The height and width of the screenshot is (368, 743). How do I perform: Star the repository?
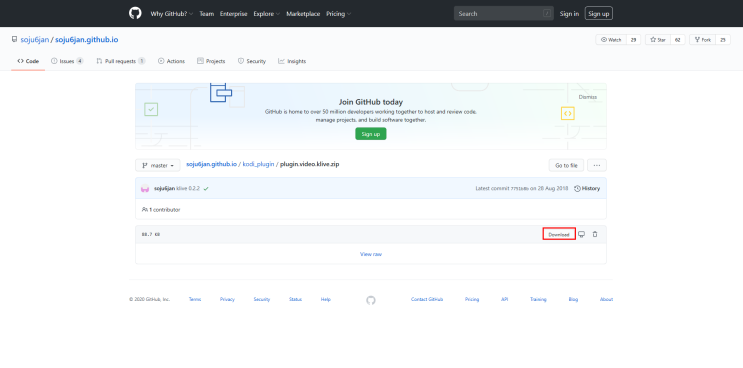[658, 40]
